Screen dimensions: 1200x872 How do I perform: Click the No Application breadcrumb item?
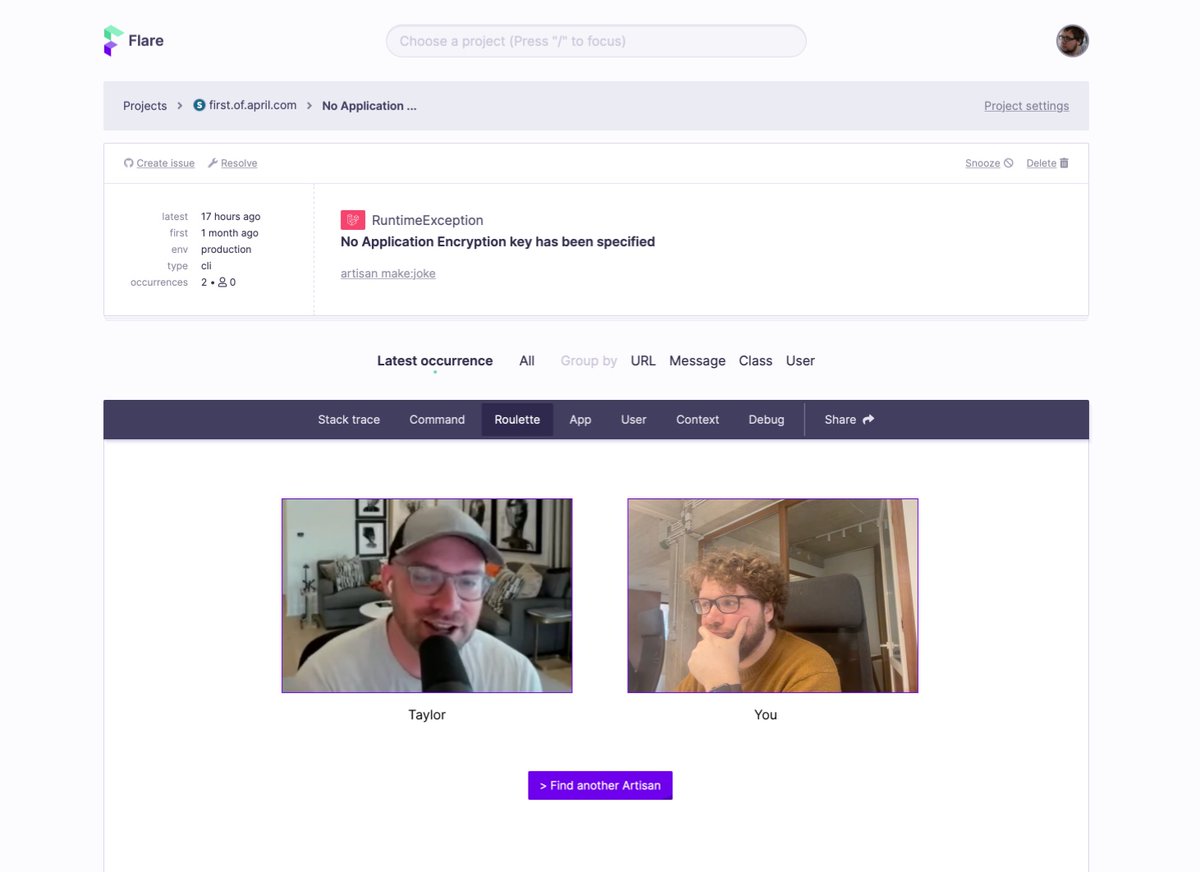(369, 106)
